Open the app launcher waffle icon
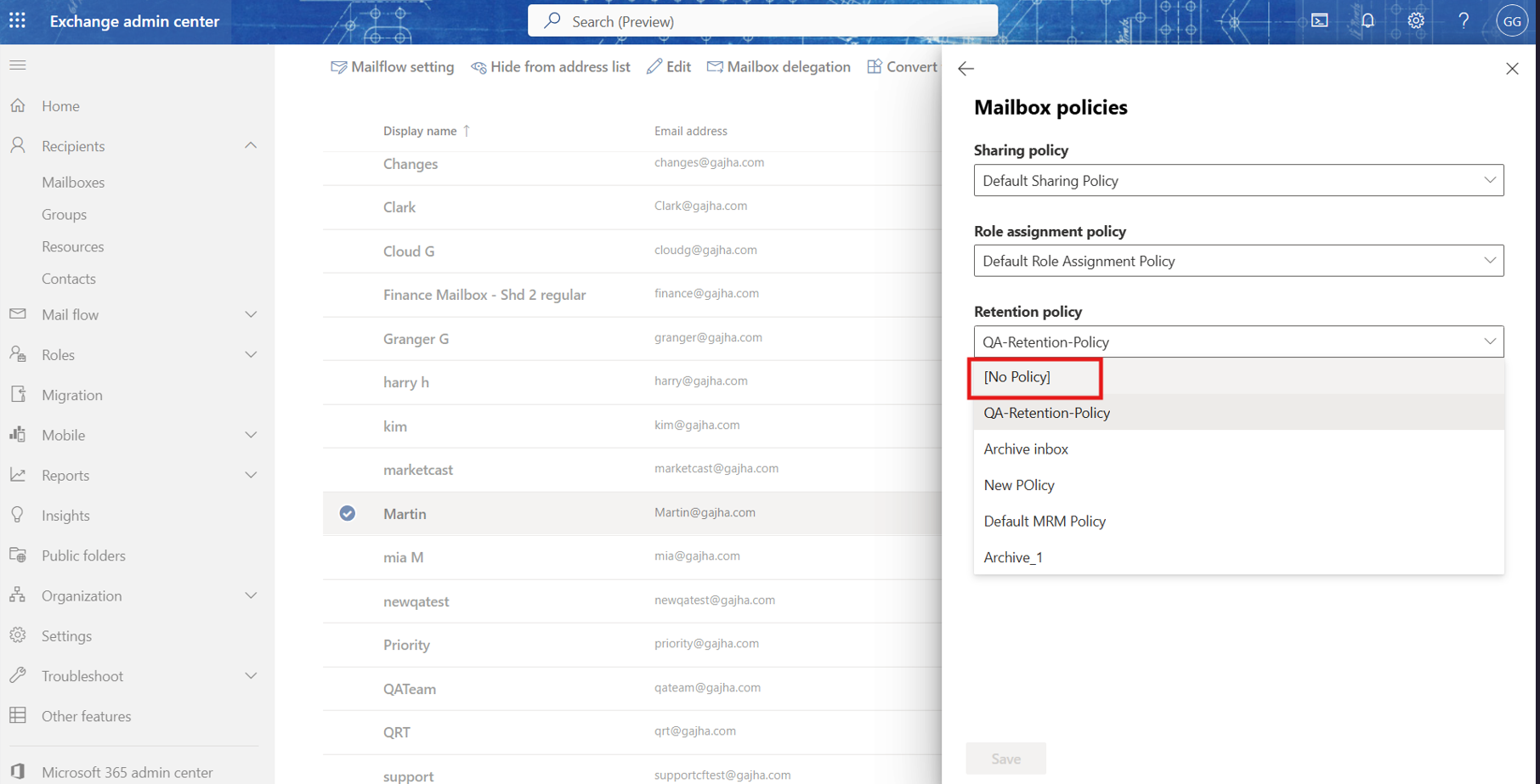Viewport: 1540px width, 784px height. (17, 20)
